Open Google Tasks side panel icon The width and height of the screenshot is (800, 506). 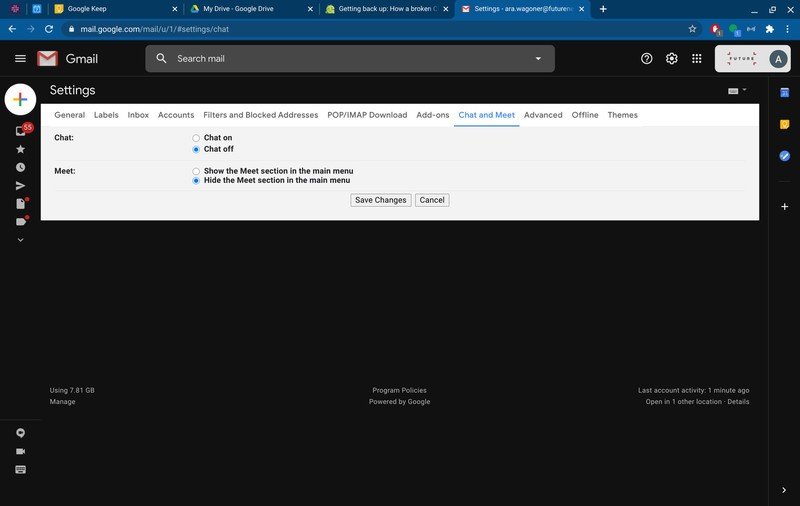[x=785, y=156]
